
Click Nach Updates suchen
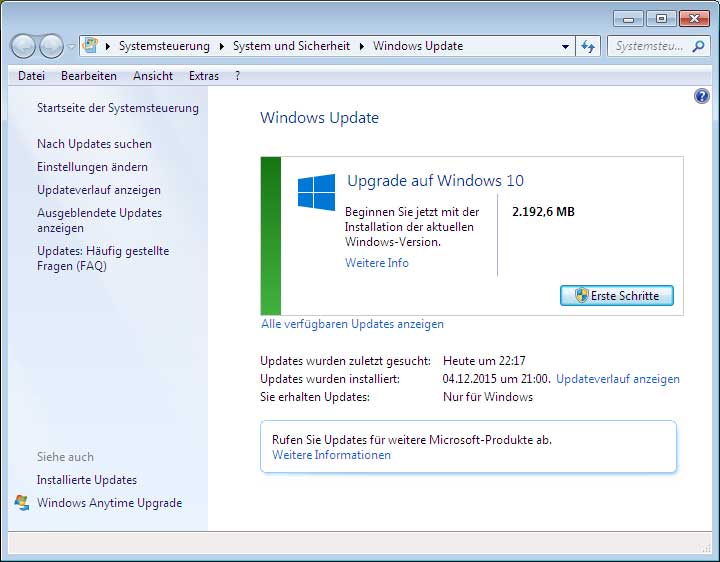pyautogui.click(x=94, y=144)
